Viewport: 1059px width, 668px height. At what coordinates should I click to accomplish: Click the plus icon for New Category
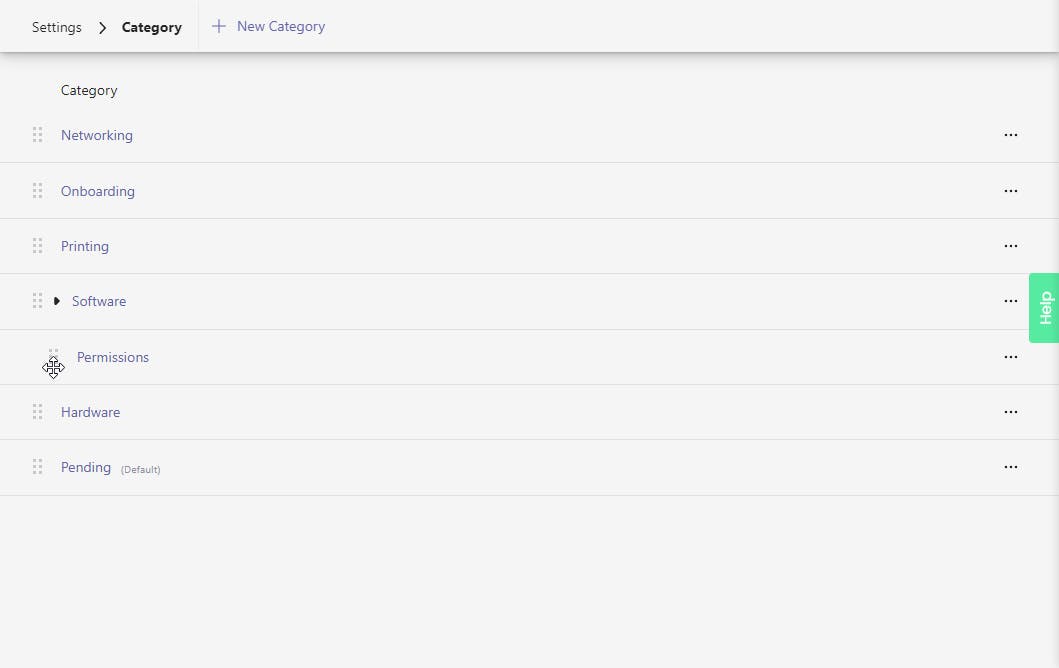[219, 27]
